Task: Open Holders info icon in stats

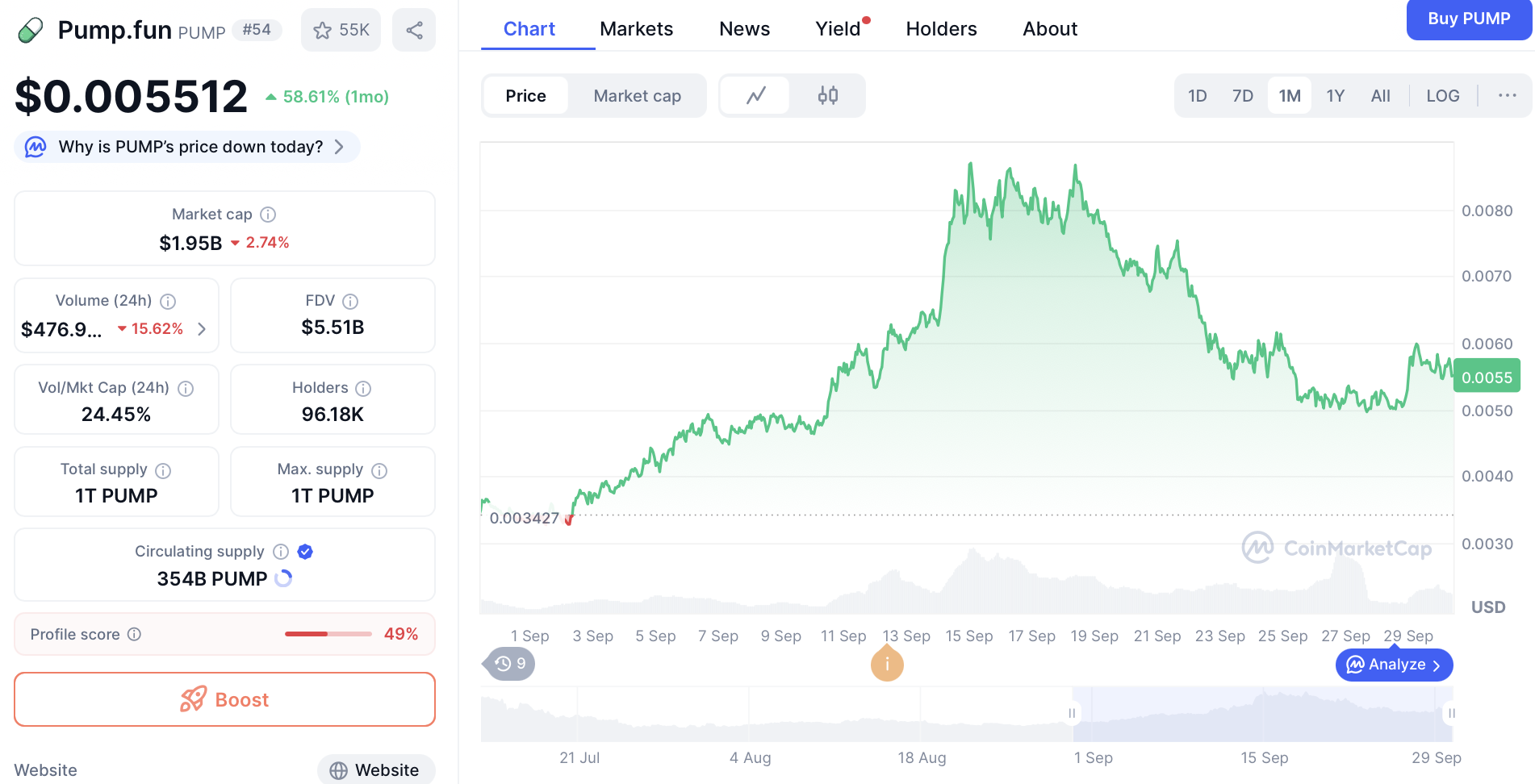Action: coord(363,388)
